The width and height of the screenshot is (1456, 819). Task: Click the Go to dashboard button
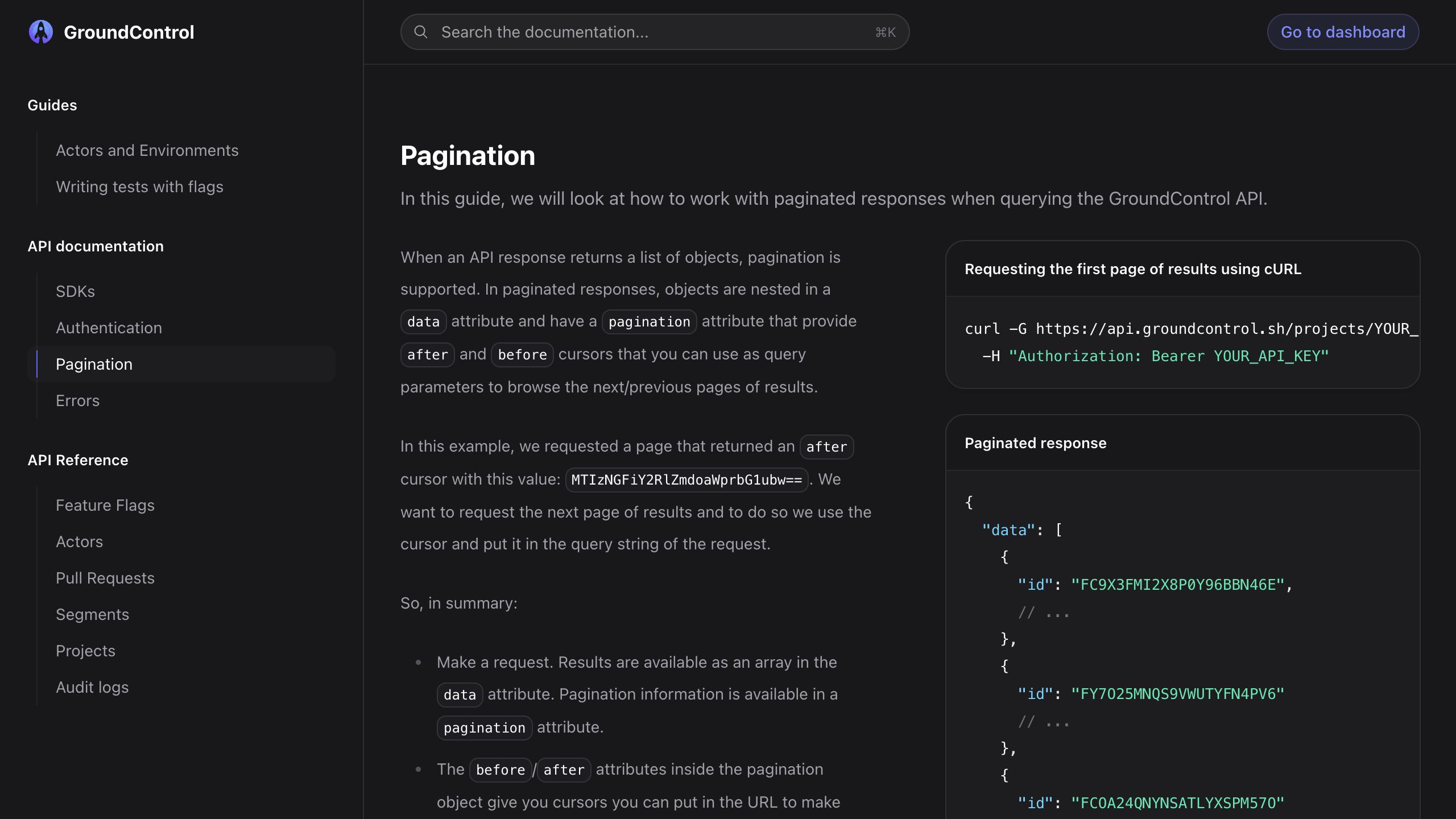click(1343, 32)
